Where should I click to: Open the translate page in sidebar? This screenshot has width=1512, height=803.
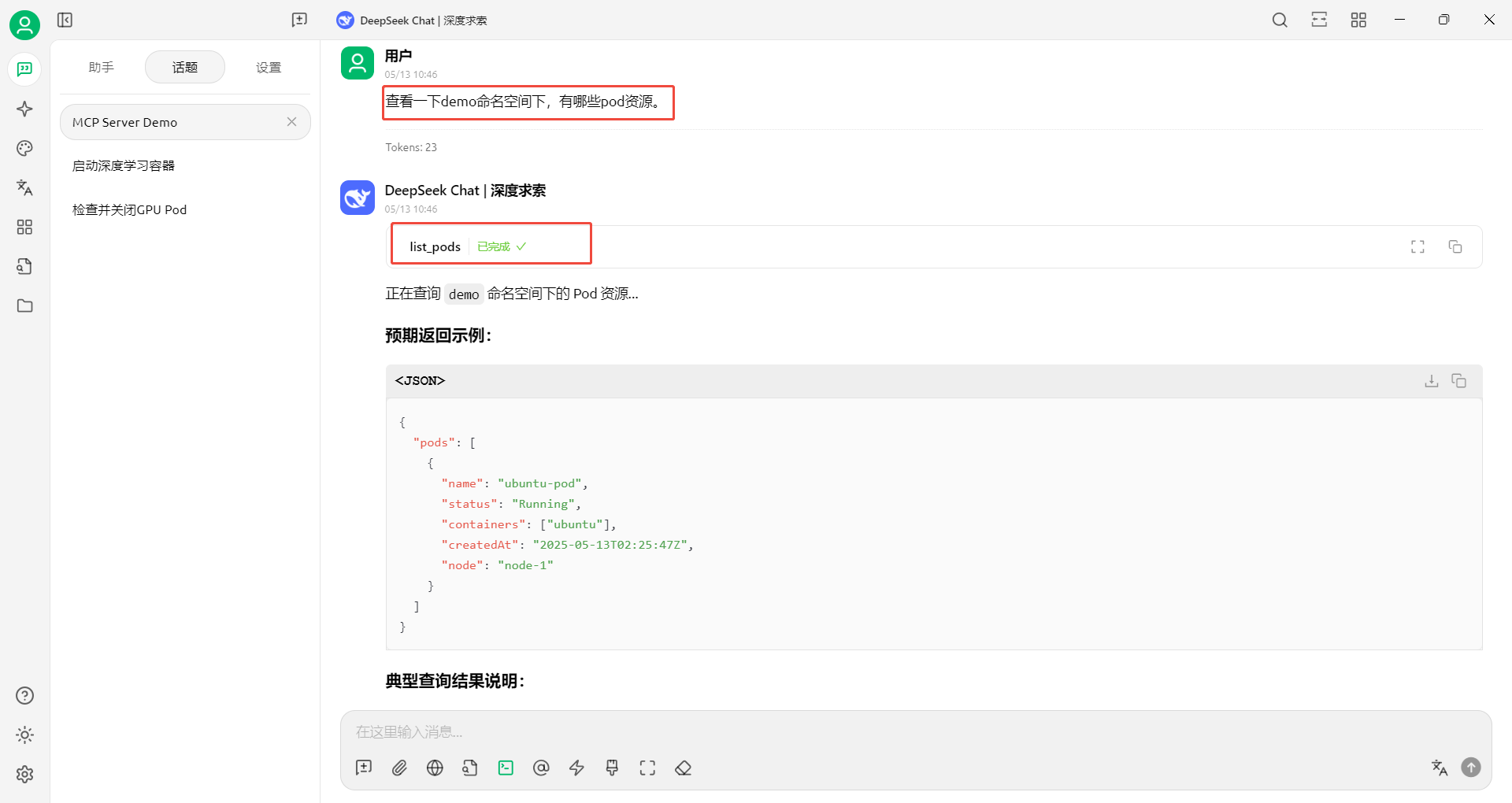[24, 187]
